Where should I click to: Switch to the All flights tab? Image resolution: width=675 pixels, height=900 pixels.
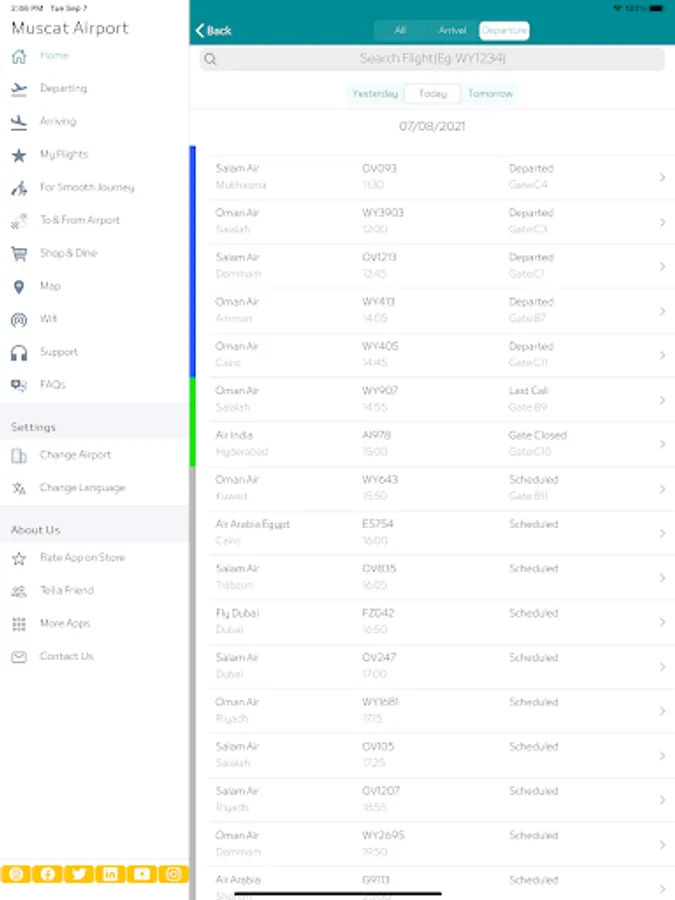(400, 30)
